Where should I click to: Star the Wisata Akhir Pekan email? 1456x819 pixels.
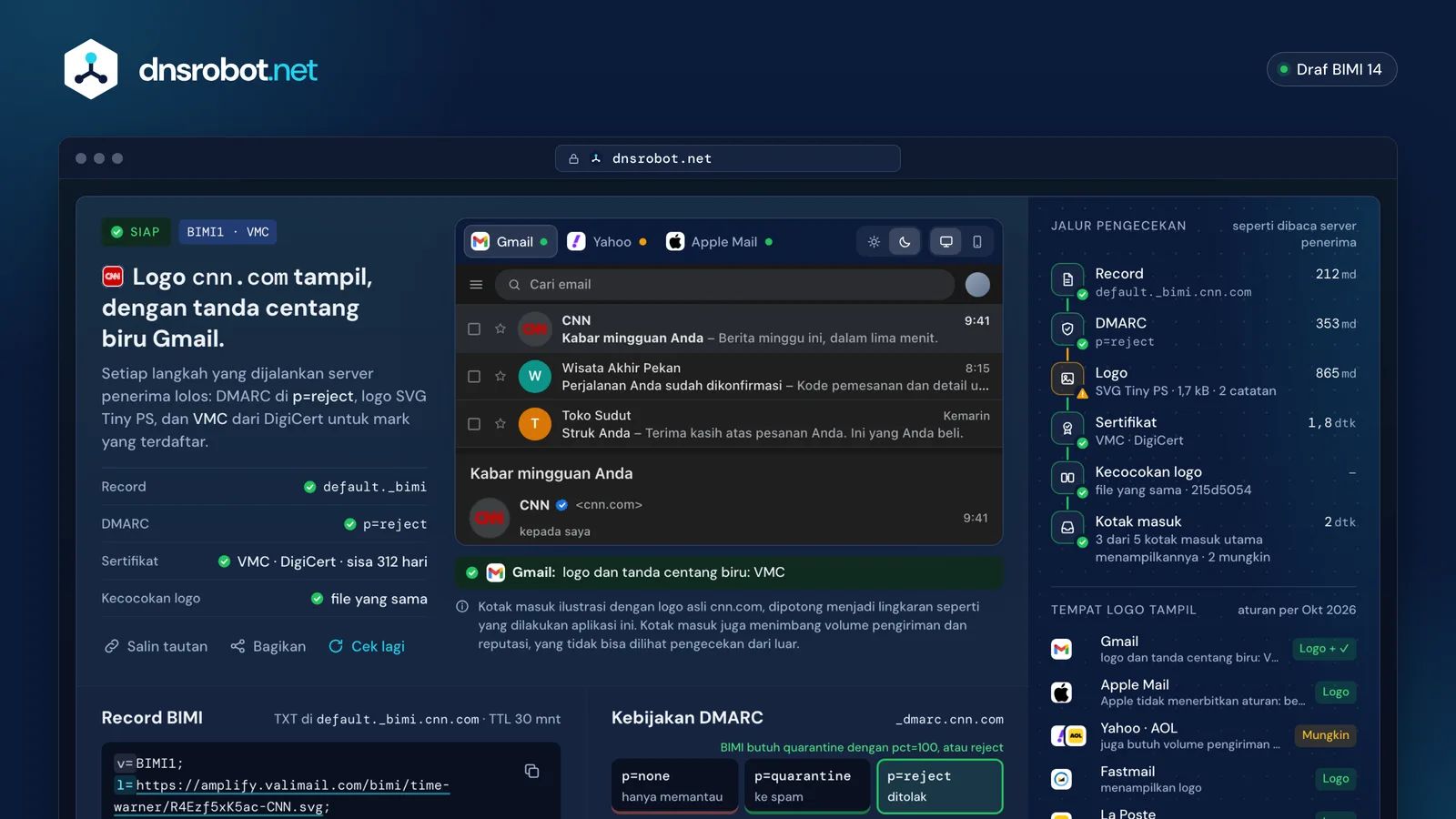coord(500,377)
